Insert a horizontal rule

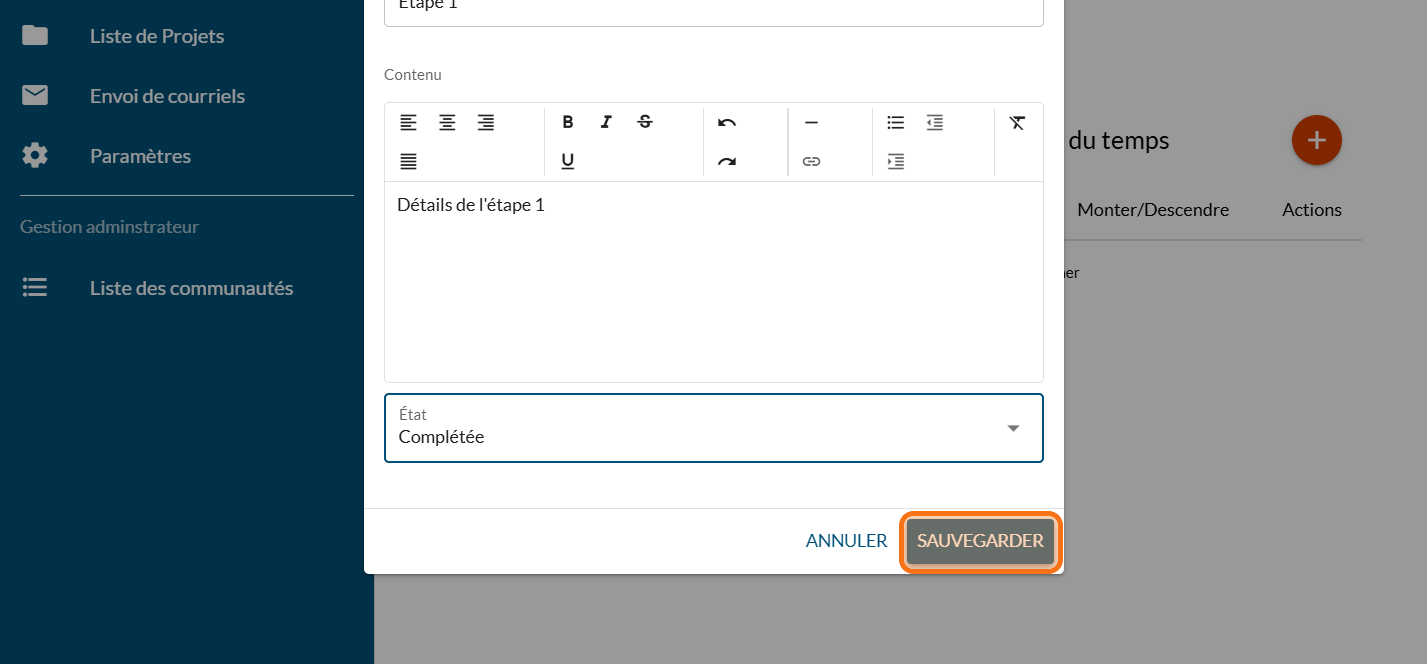tap(811, 123)
